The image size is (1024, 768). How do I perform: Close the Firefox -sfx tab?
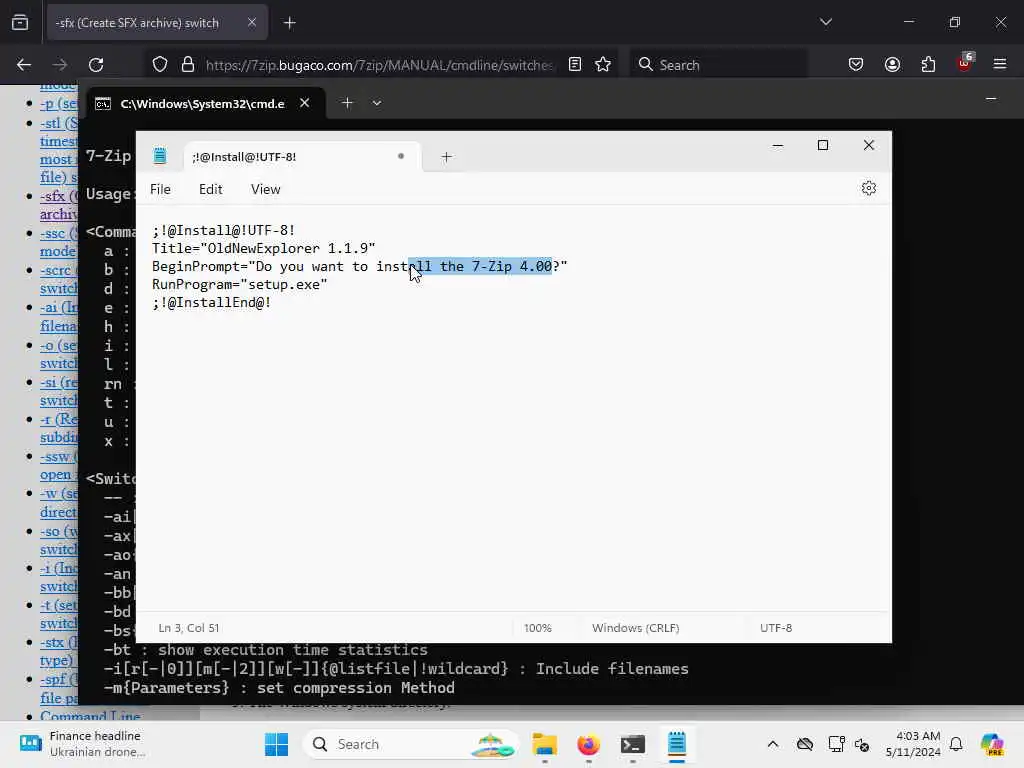[252, 23]
